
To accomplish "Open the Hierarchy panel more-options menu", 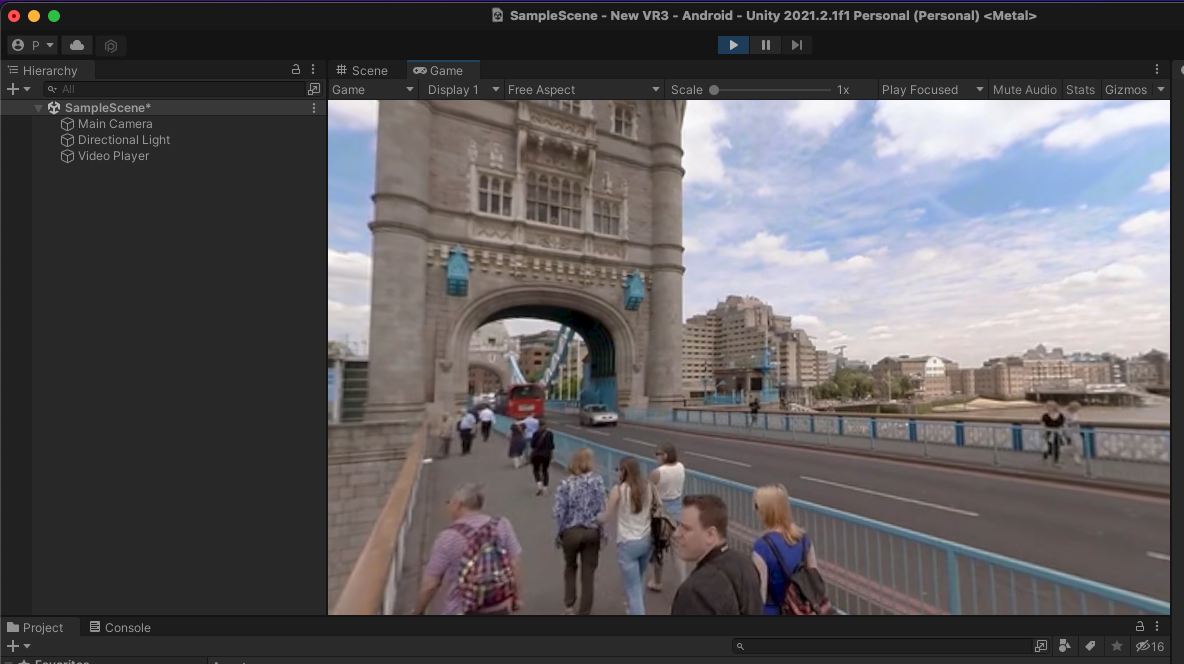I will tap(313, 69).
